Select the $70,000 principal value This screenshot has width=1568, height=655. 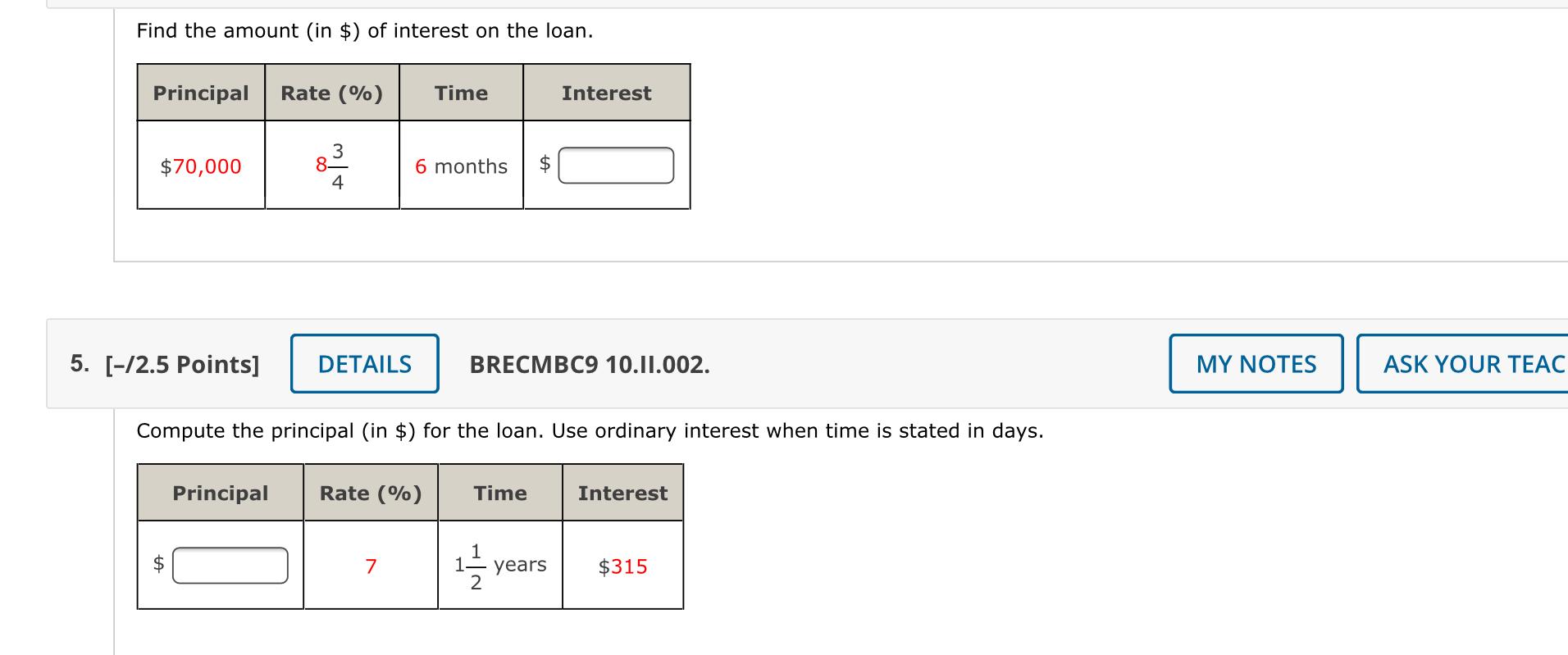click(199, 167)
